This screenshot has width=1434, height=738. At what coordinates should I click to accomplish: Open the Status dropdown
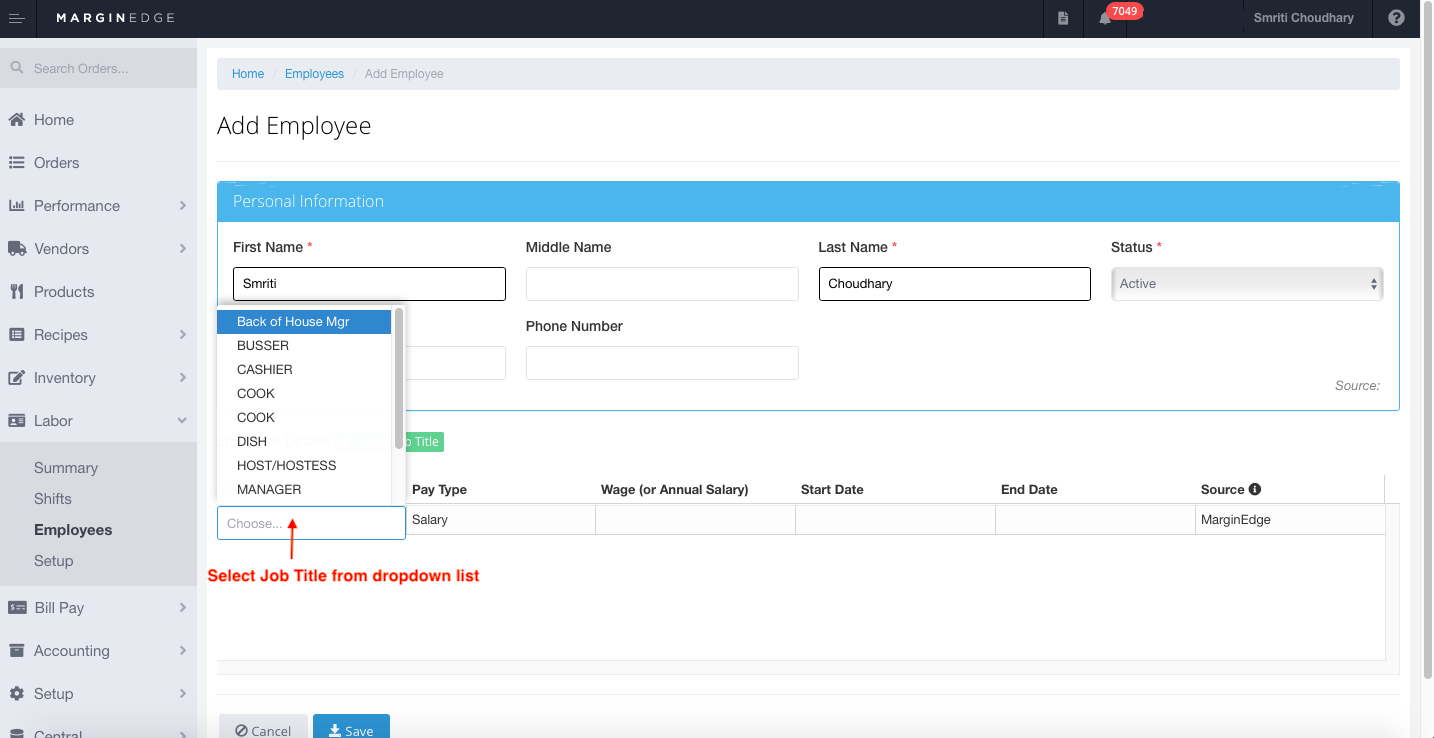coord(1247,284)
